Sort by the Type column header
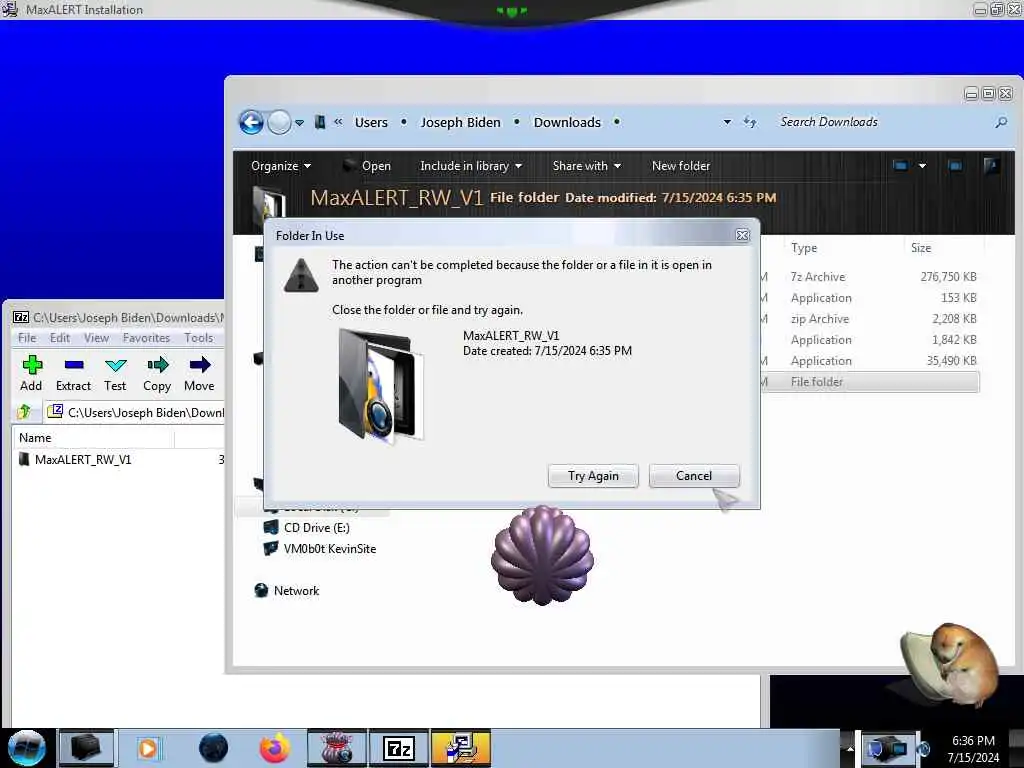This screenshot has height=768, width=1024. click(x=804, y=248)
